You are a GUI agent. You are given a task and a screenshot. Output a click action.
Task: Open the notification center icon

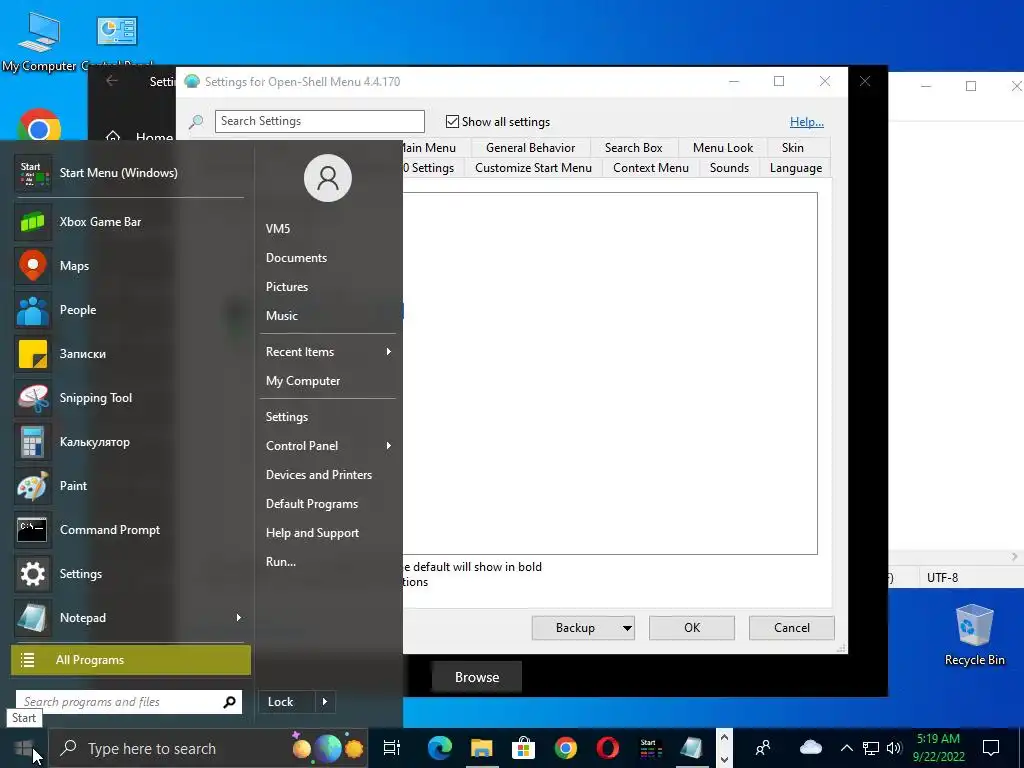coord(991,748)
